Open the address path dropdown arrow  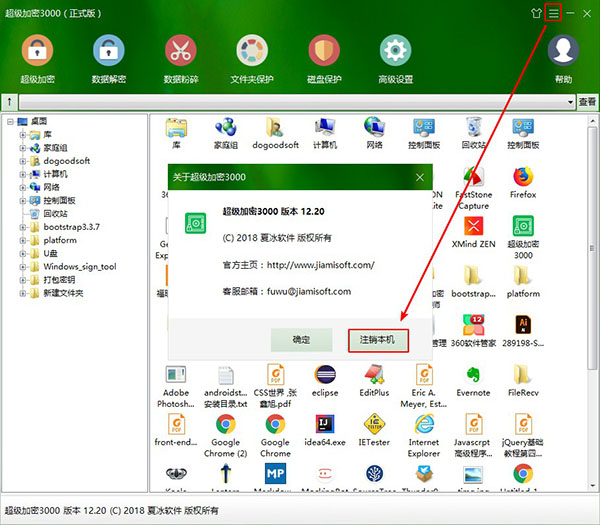click(570, 102)
